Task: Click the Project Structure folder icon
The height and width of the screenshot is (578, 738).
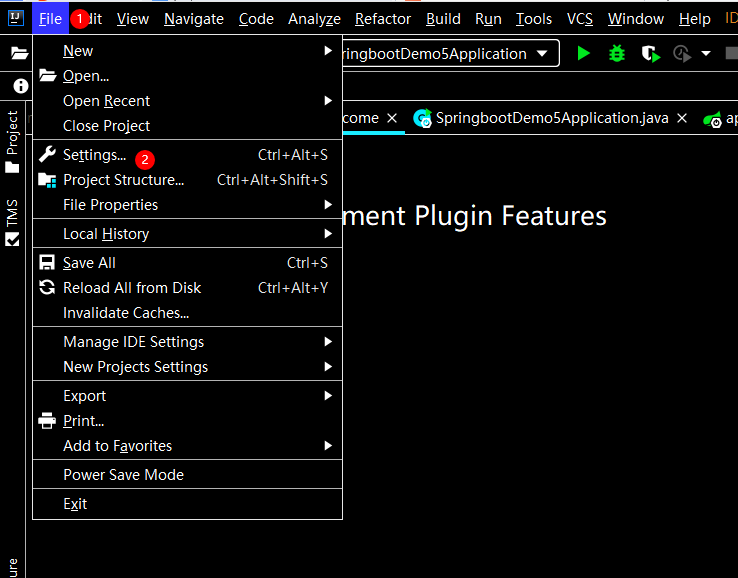Action: pyautogui.click(x=47, y=180)
